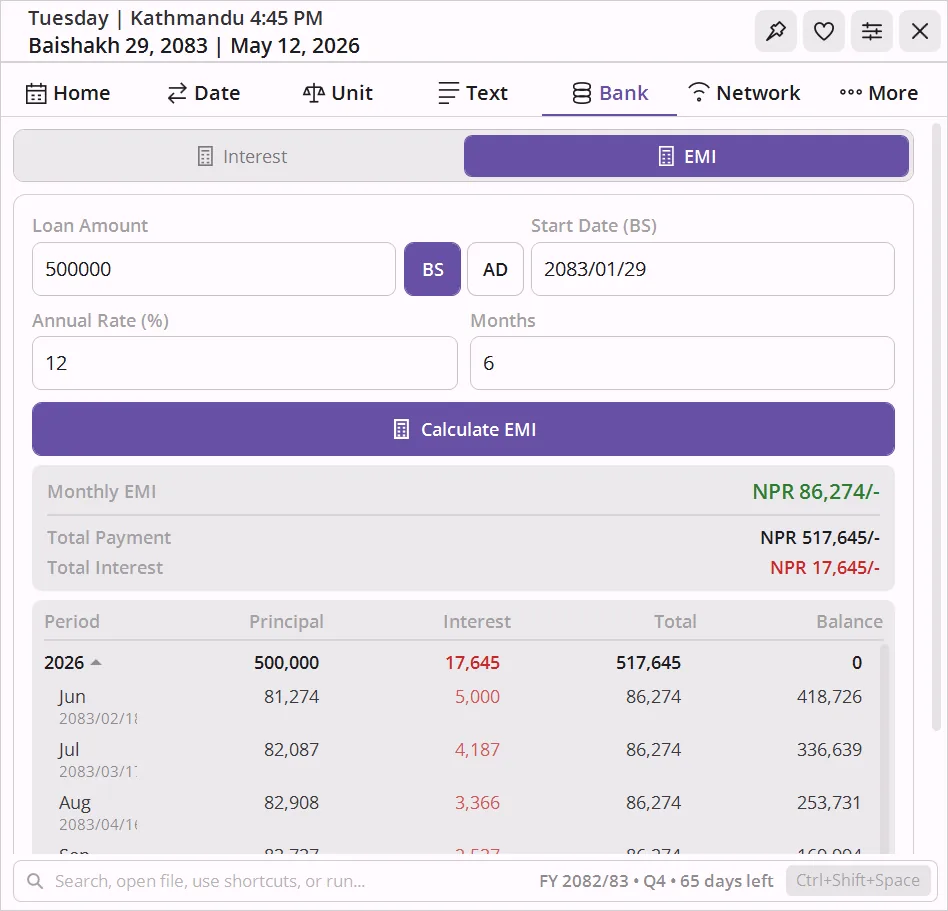The height and width of the screenshot is (911, 948).
Task: Click the Ctrl+Shift+Space shortcut badge
Action: coord(857,880)
